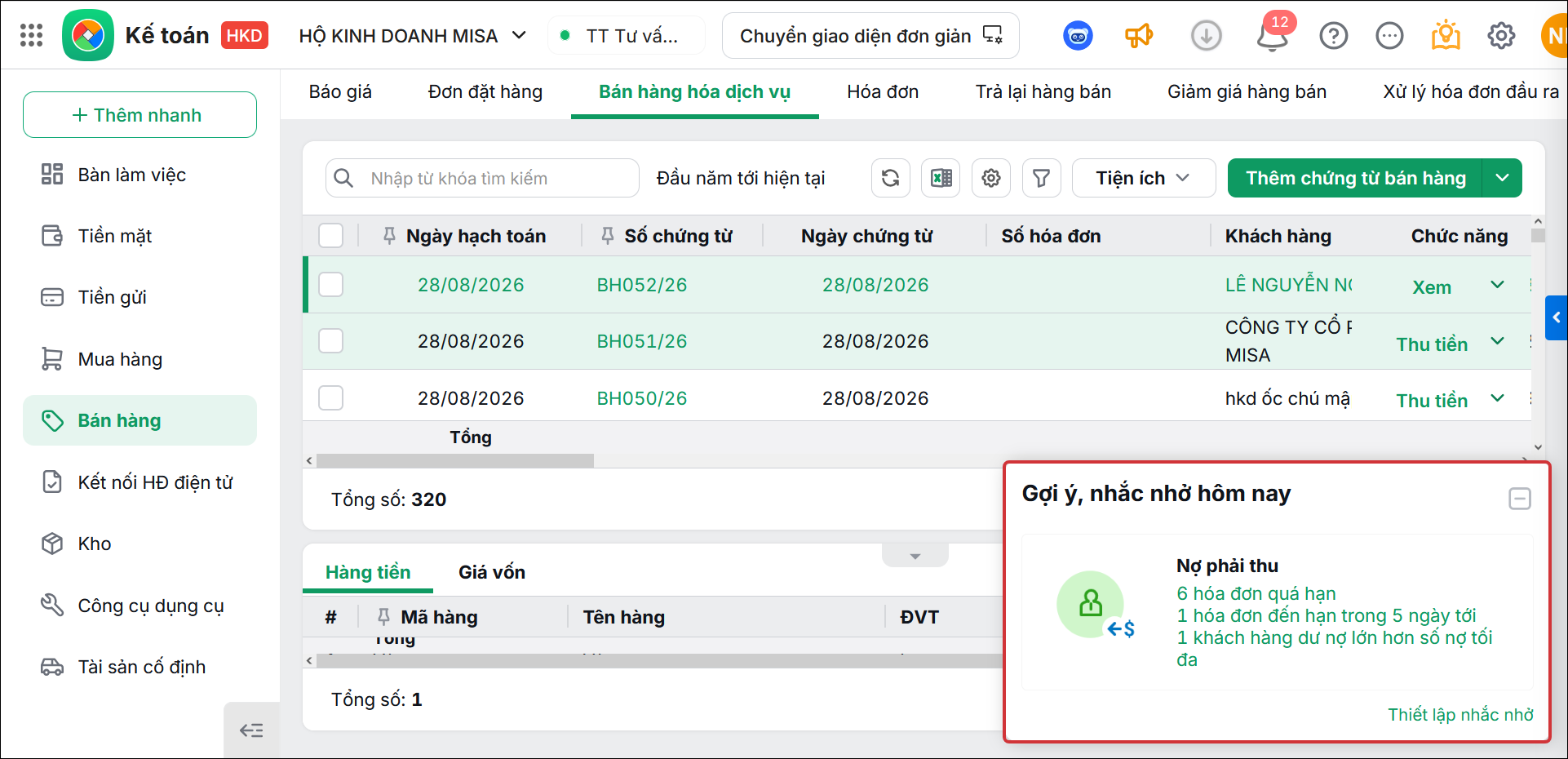
Task: Open the arrow beside Thêm chứng từ bán hàng
Action: tap(1502, 178)
